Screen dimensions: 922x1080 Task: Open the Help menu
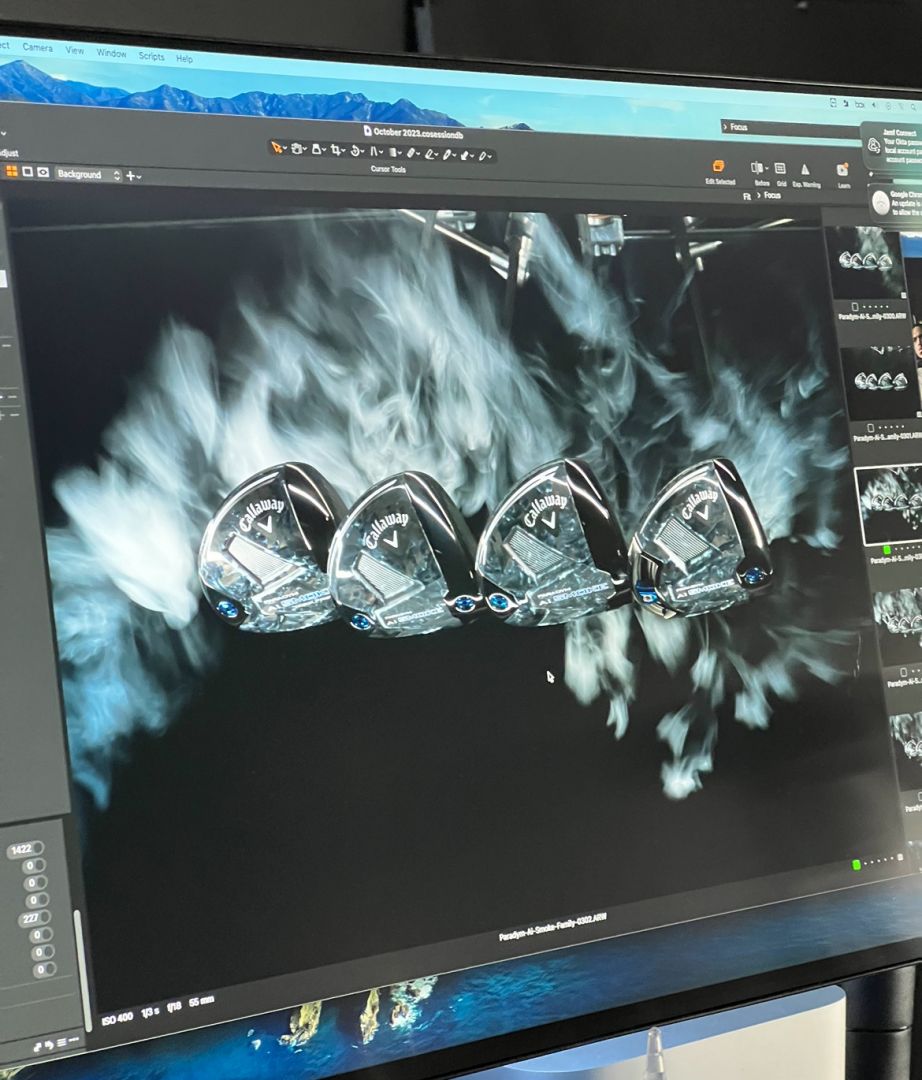click(185, 59)
